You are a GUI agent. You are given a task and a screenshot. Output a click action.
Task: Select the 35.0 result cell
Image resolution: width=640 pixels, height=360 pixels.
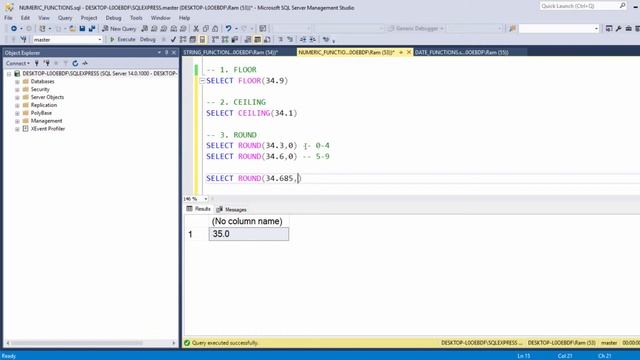(249, 234)
